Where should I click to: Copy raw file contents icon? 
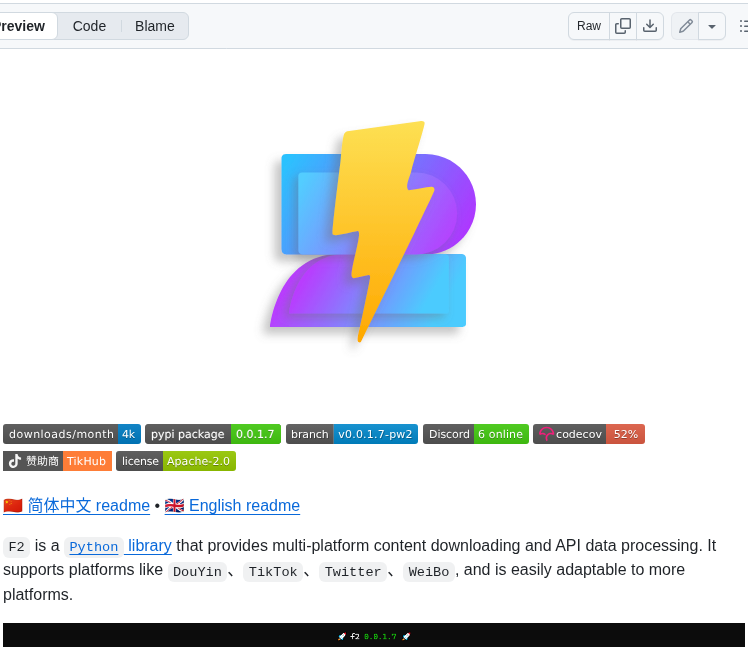click(x=623, y=26)
